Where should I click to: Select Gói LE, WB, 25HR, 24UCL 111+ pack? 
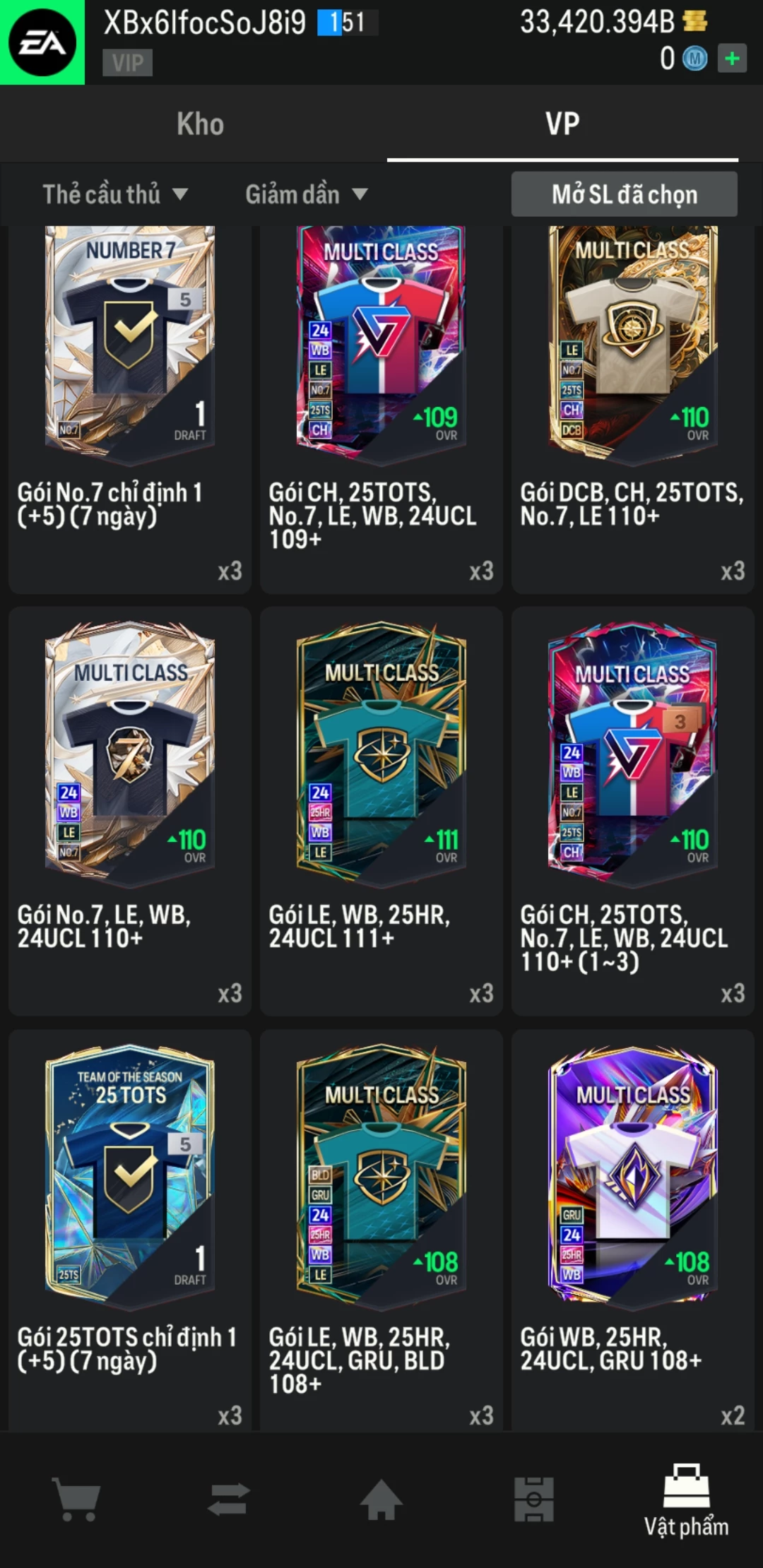(x=381, y=811)
